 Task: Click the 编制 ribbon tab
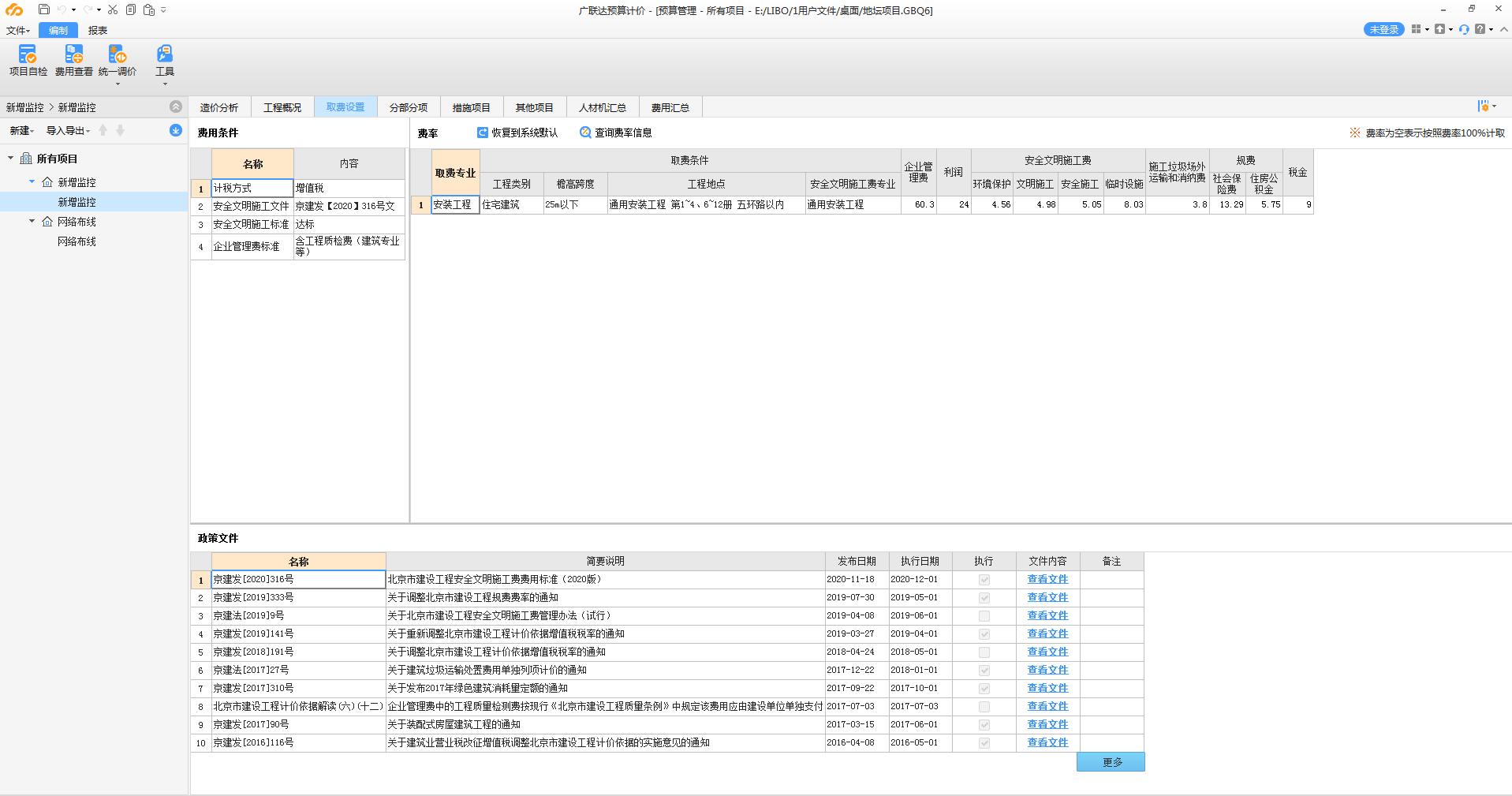point(58,30)
